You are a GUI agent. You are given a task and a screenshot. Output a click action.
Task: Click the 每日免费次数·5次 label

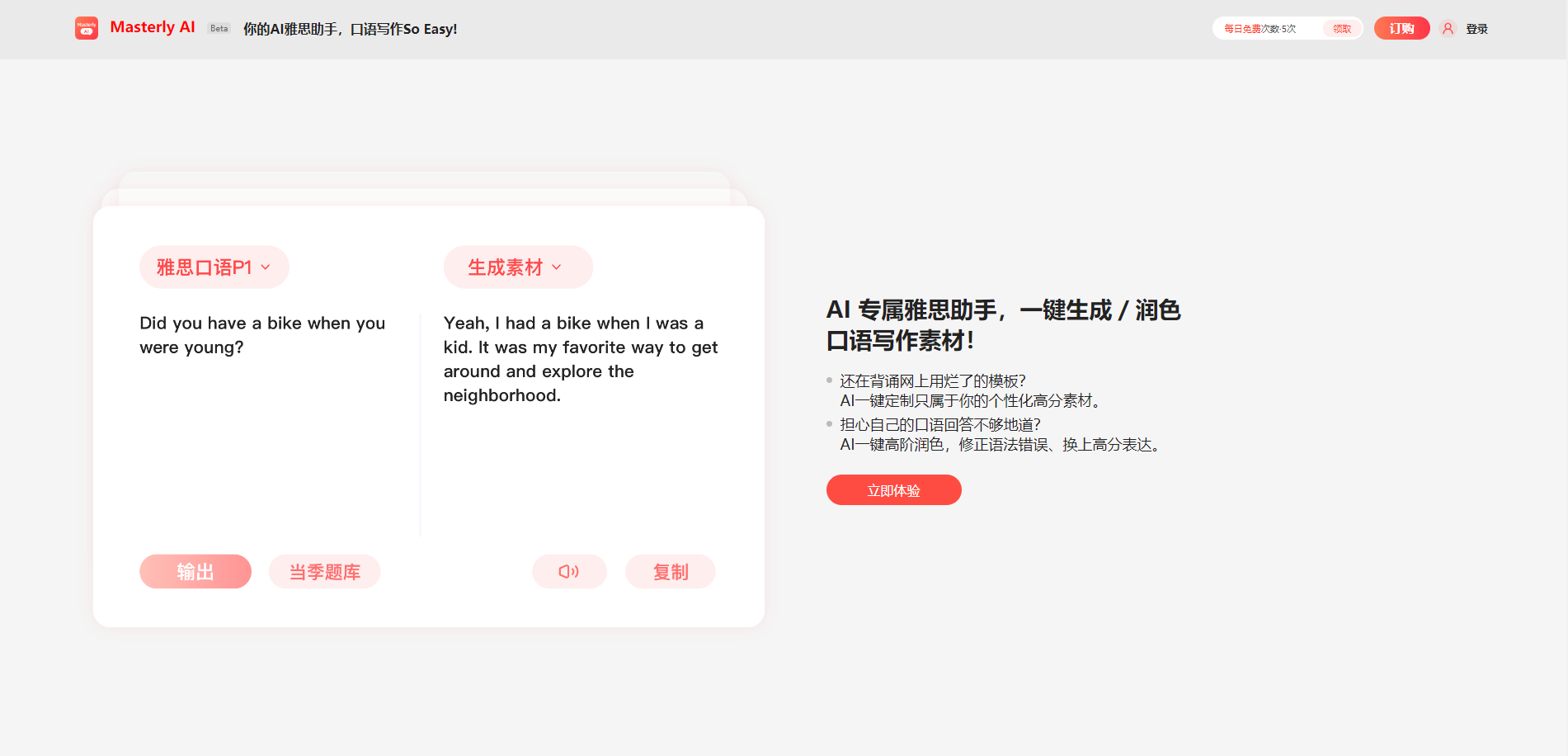pyautogui.click(x=1260, y=29)
